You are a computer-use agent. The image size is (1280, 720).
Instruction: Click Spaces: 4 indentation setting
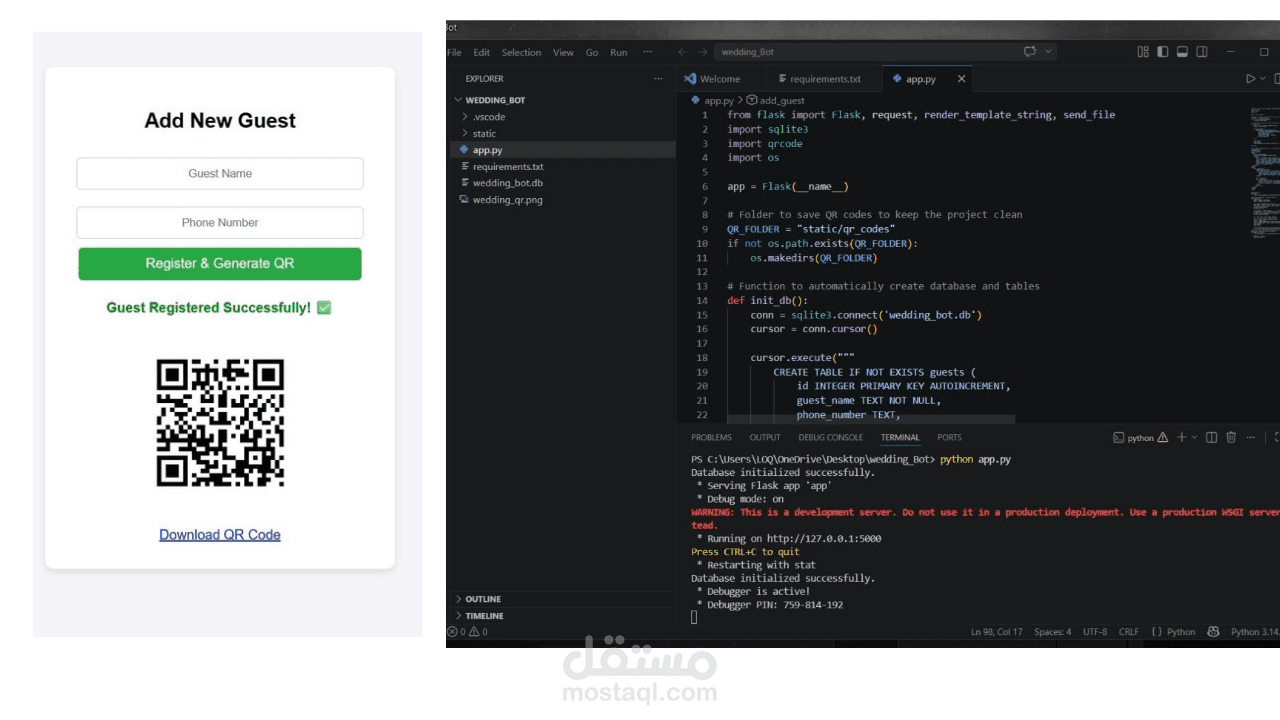[1052, 632]
